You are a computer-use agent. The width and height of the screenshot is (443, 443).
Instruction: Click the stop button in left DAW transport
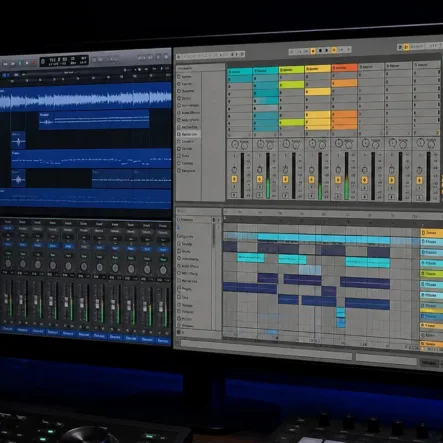[x=27, y=63]
